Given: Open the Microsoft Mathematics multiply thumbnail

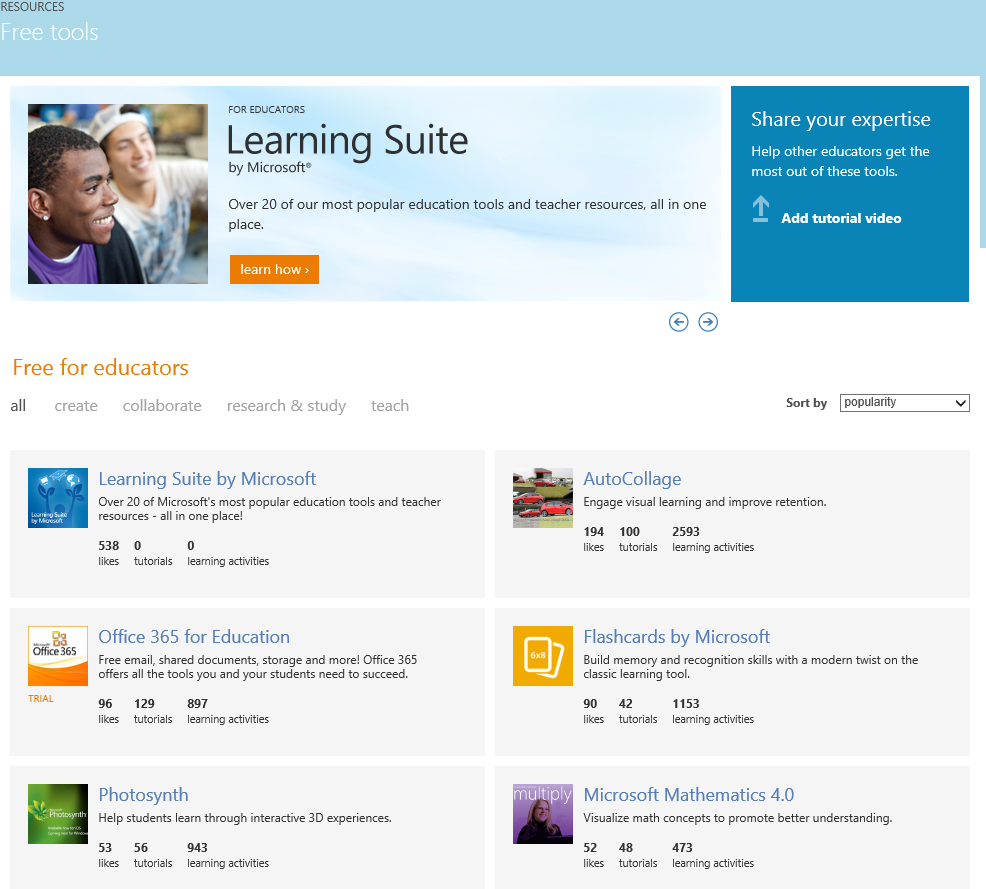Looking at the screenshot, I should pos(543,814).
